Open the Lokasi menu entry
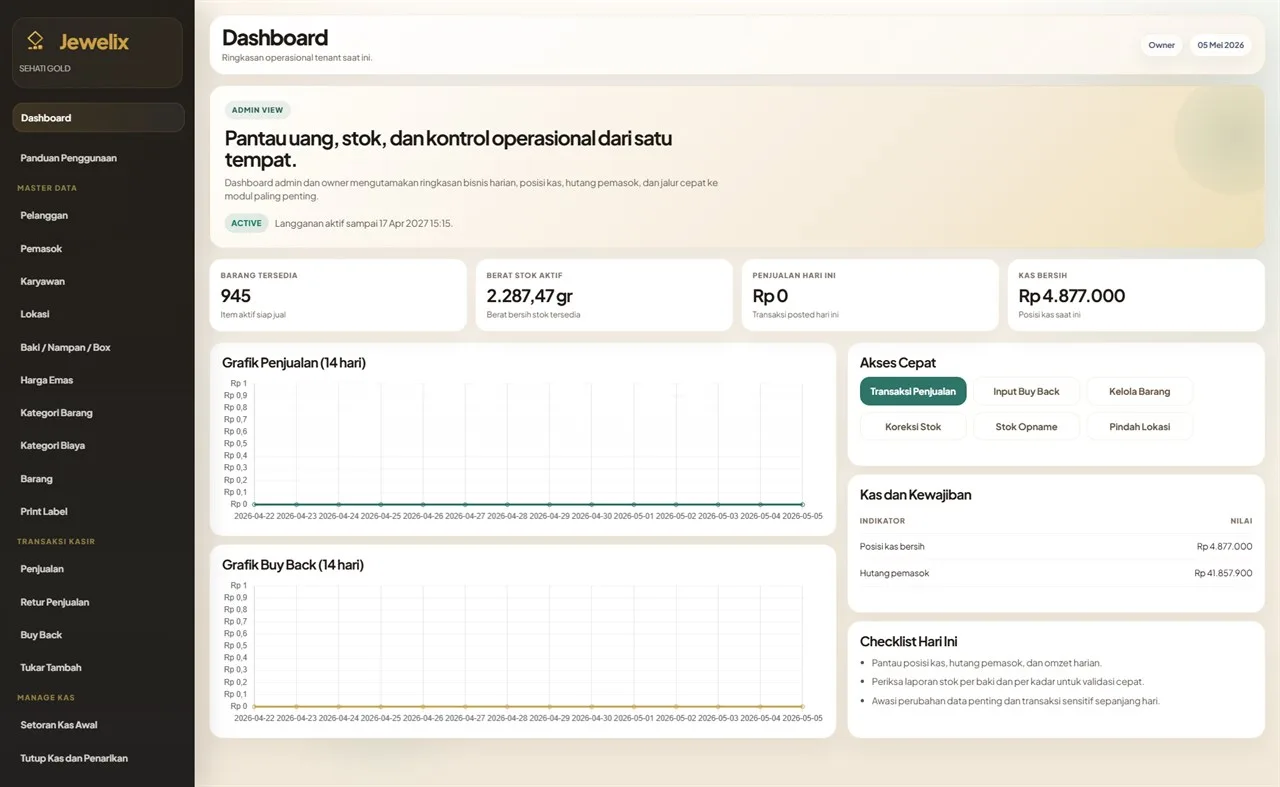 click(x=98, y=314)
